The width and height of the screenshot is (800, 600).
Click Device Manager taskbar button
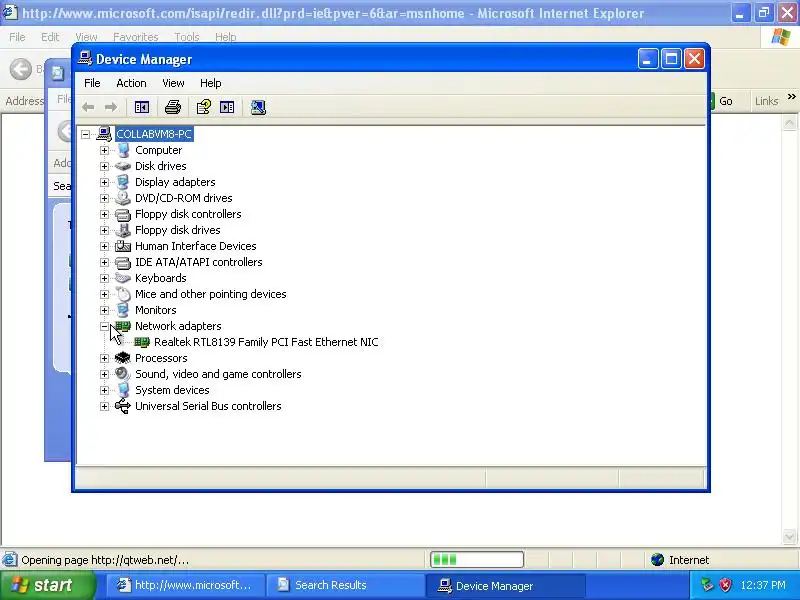505,585
